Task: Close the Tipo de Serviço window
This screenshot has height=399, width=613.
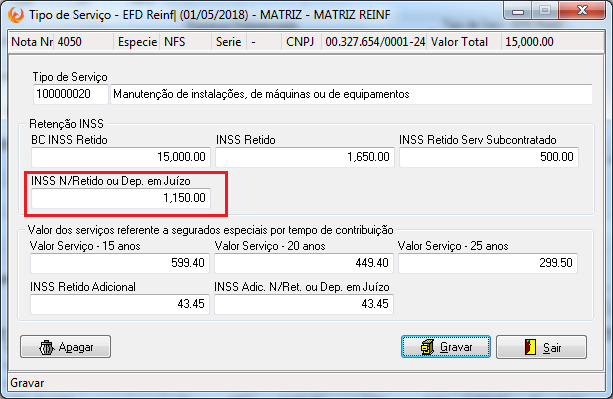Action: 582,11
